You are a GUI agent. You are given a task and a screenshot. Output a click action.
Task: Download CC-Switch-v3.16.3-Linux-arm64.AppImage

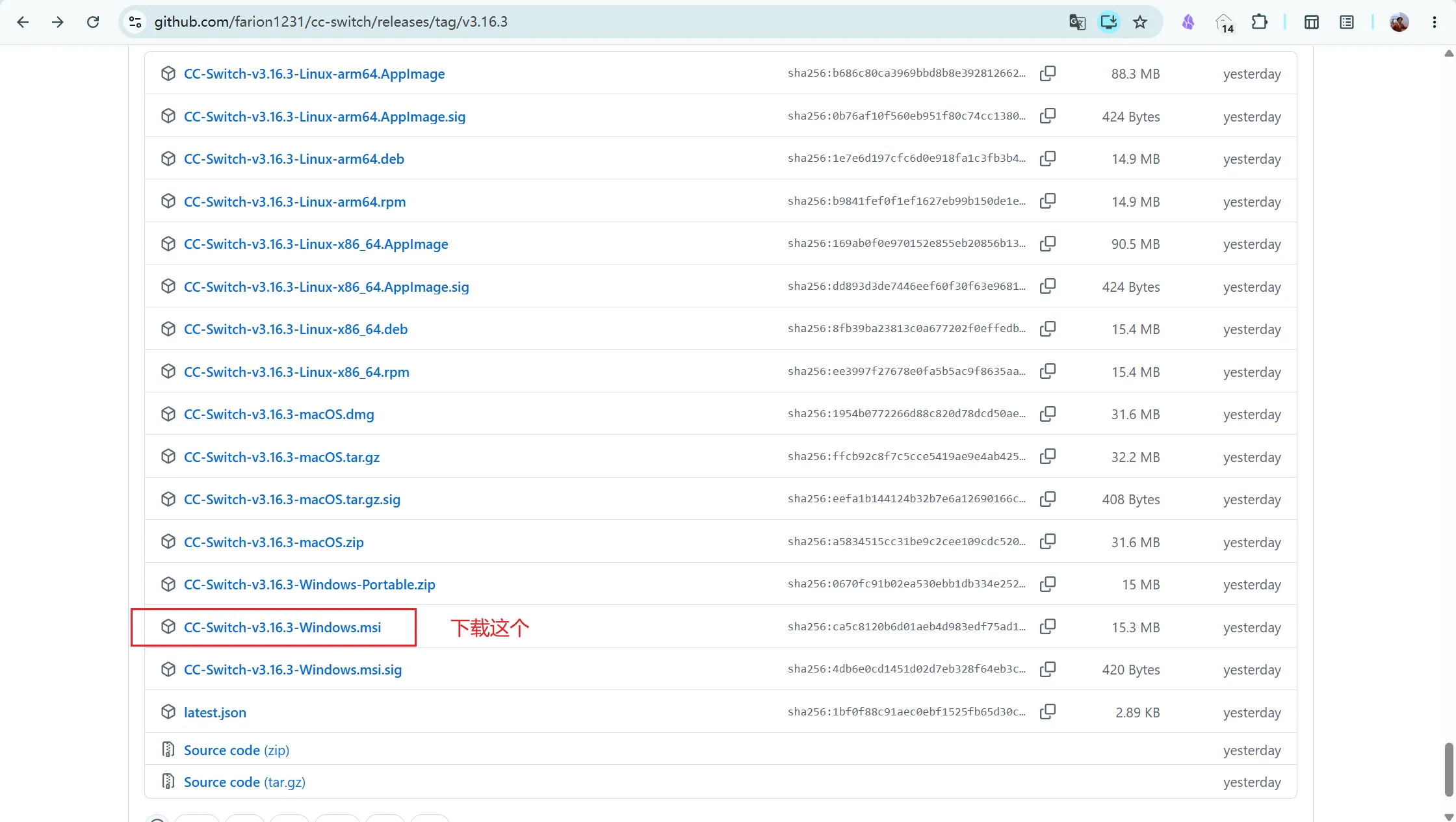point(314,74)
